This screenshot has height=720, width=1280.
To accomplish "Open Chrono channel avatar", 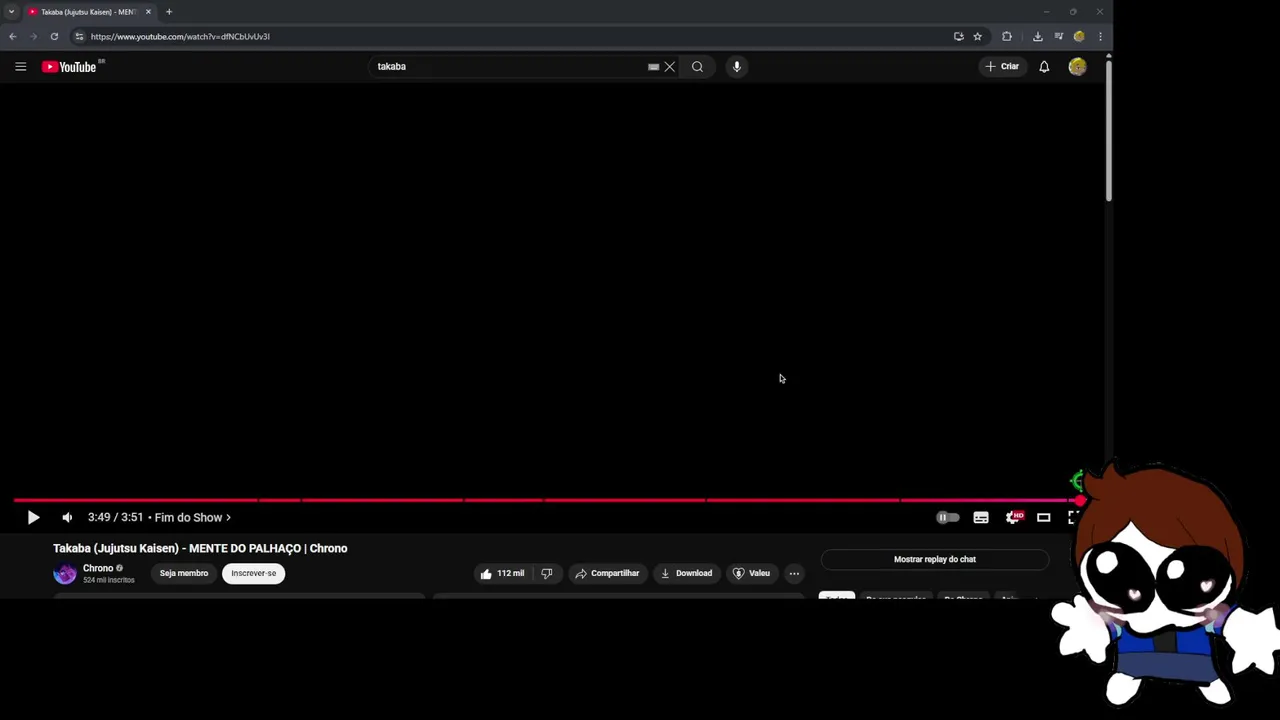I will click(x=65, y=574).
